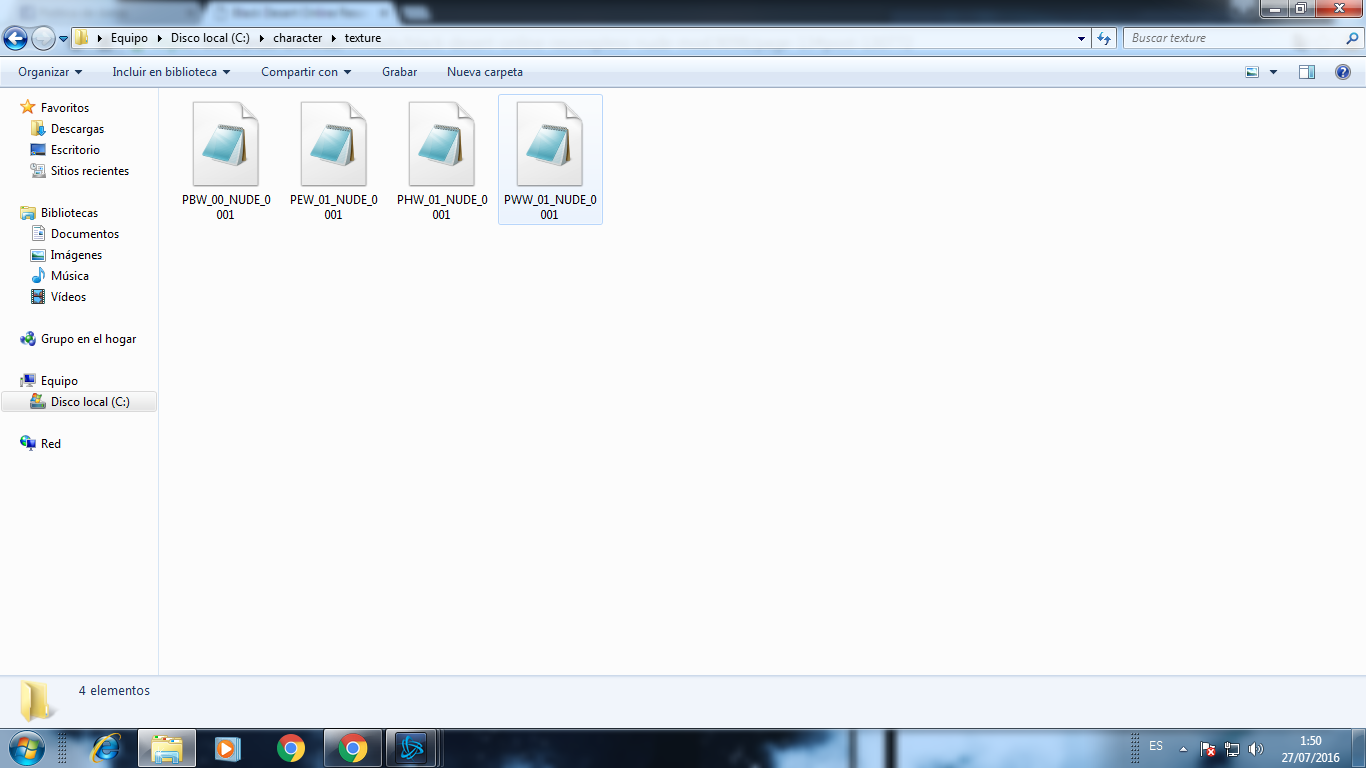Open the Compartir con menu
Viewport: 1366px width, 768px height.
(306, 72)
